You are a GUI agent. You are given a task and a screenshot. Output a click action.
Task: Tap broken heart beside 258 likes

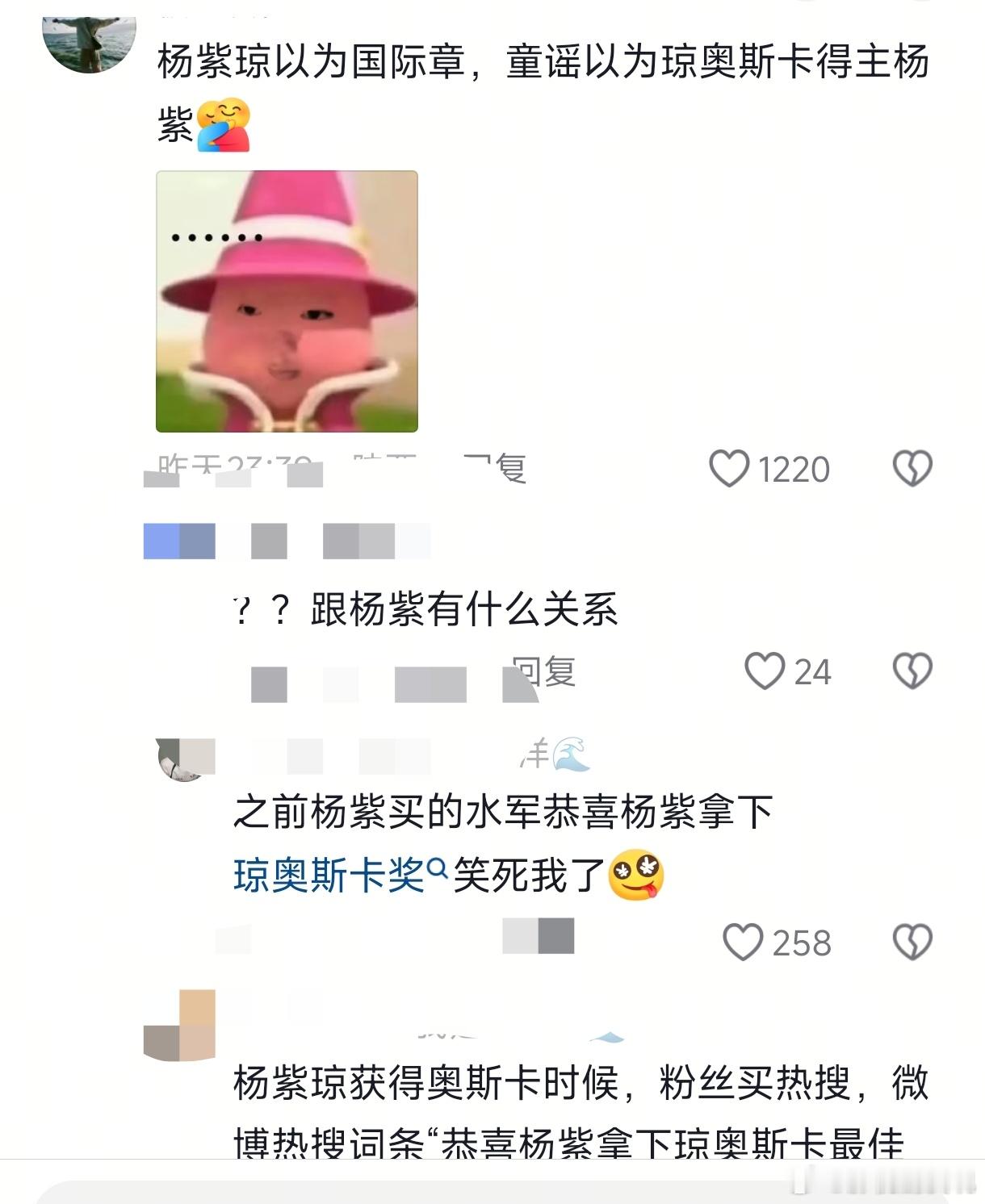point(912,942)
